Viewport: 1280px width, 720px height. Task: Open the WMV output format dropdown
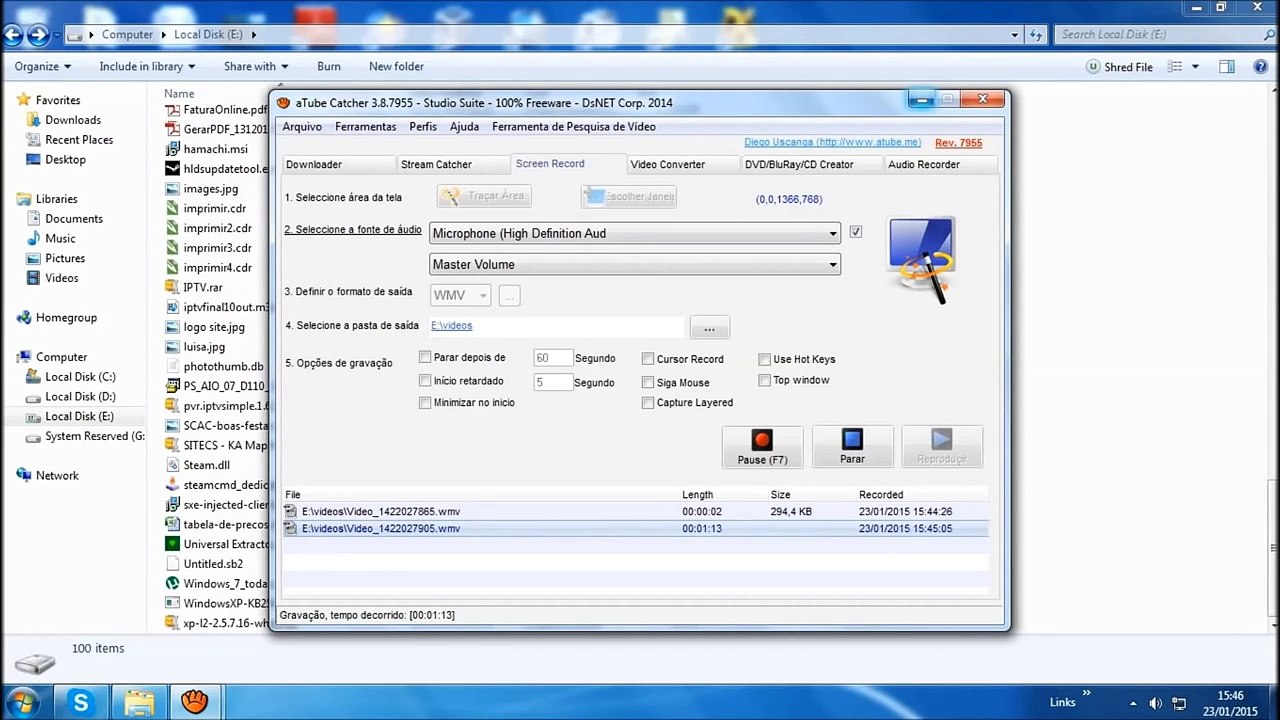461,296
